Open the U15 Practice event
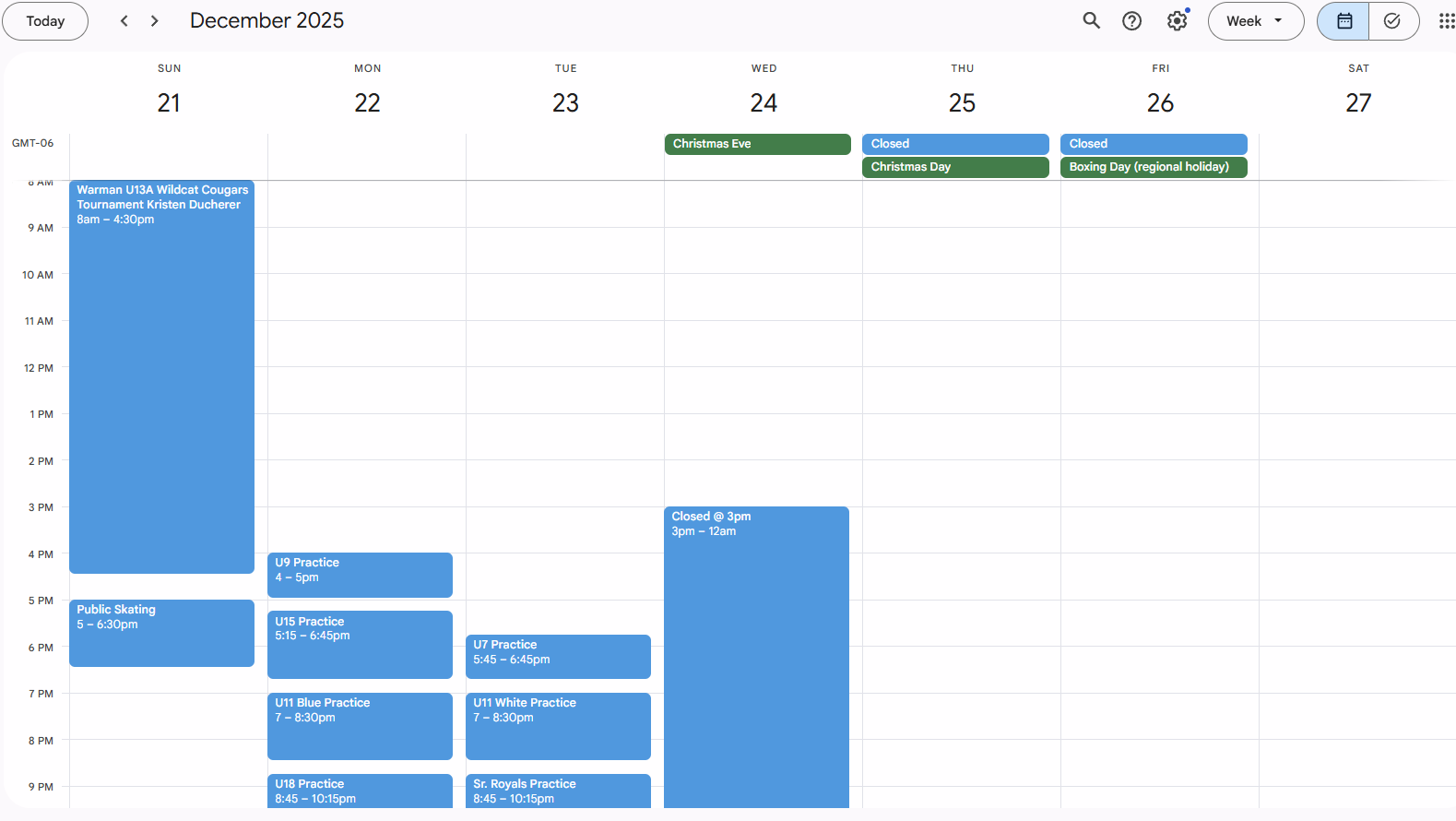The image size is (1456, 821). (360, 644)
